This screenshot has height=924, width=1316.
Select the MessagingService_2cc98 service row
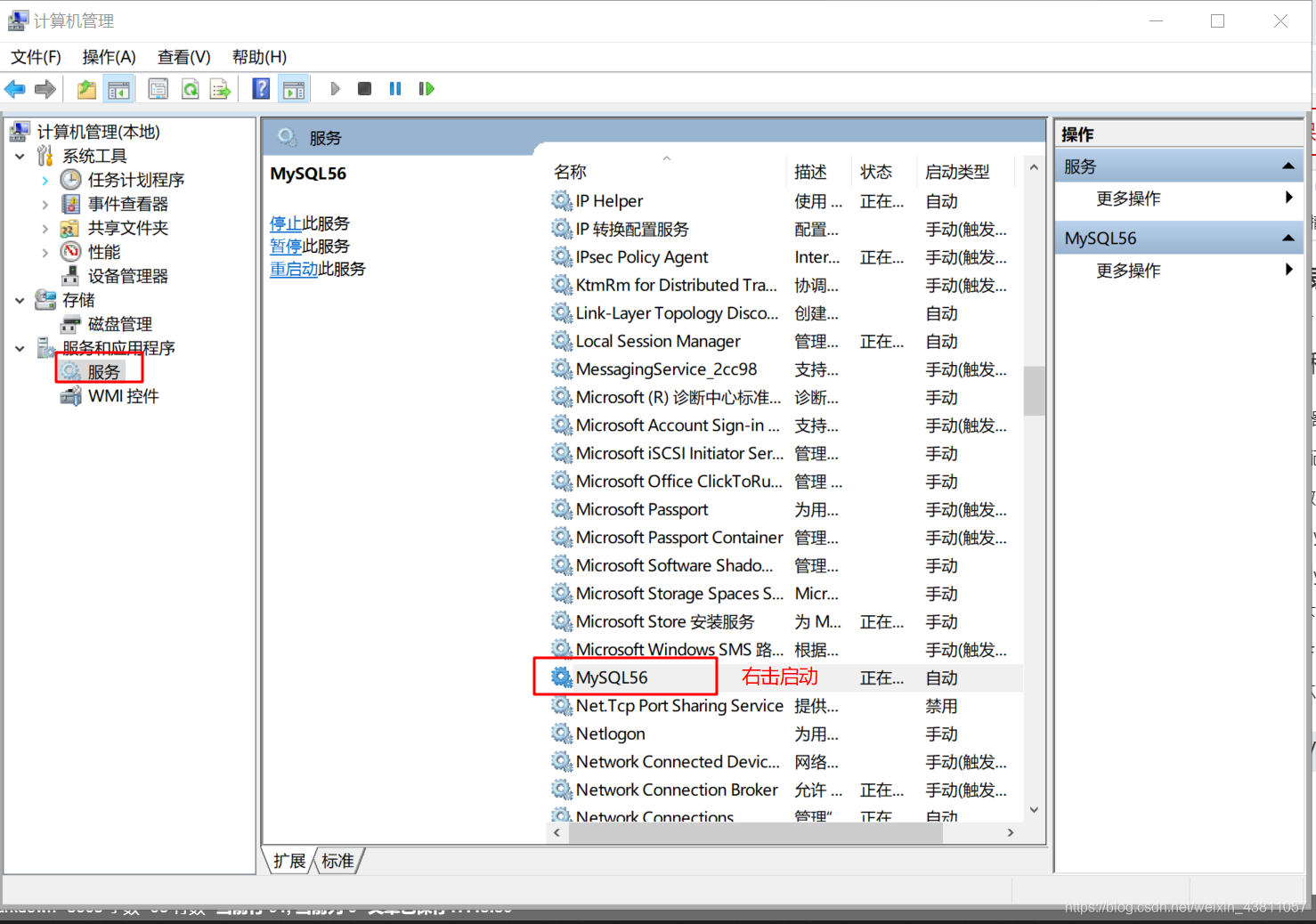(x=786, y=369)
